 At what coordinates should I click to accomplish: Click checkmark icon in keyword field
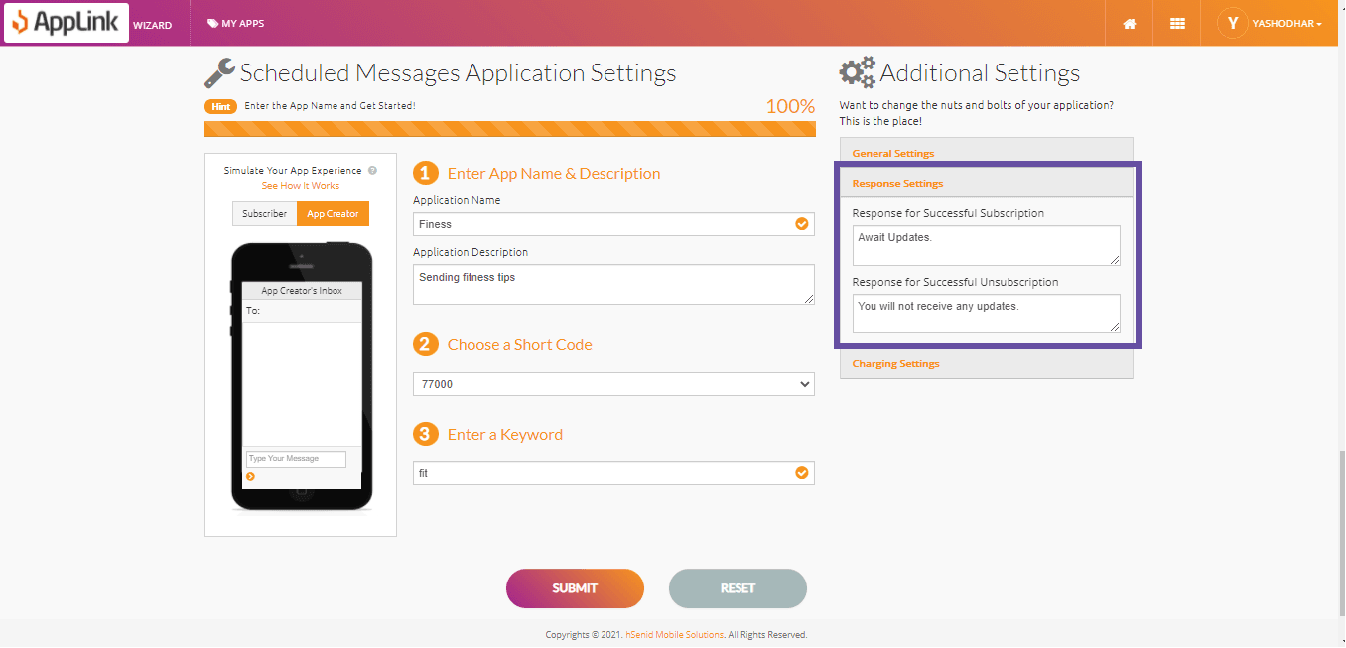pos(802,473)
